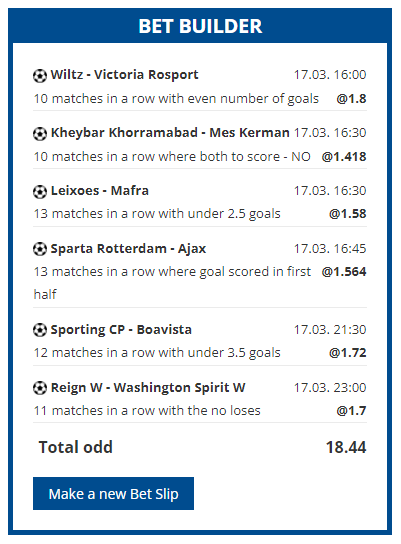Open Wiltz - Victoria Rosport match
The height and width of the screenshot is (544, 401).
(x=125, y=75)
